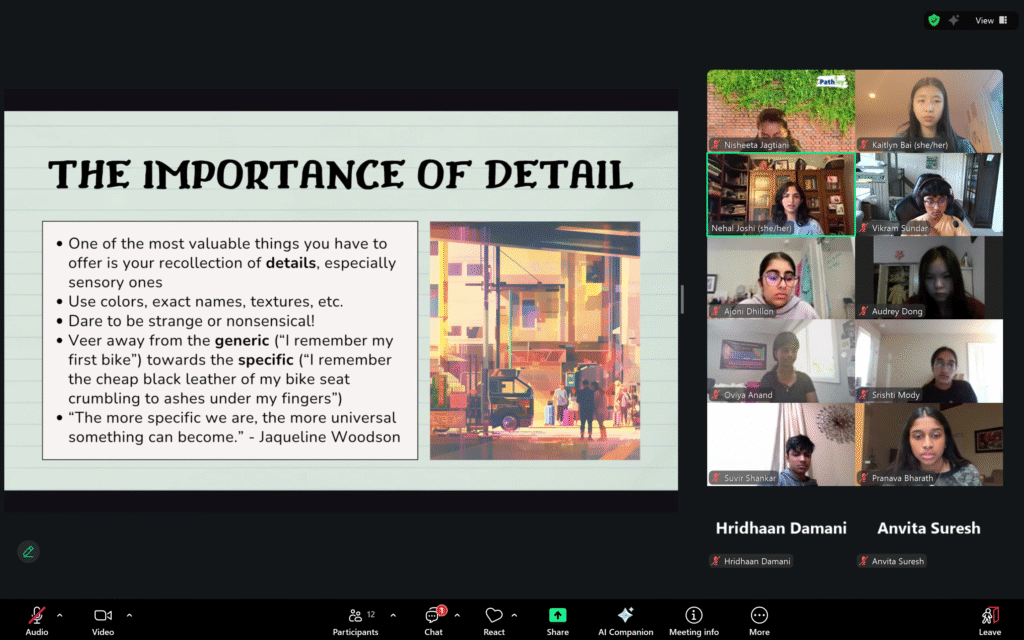Image resolution: width=1024 pixels, height=640 pixels.
Task: Start your video camera
Action: tap(102, 615)
